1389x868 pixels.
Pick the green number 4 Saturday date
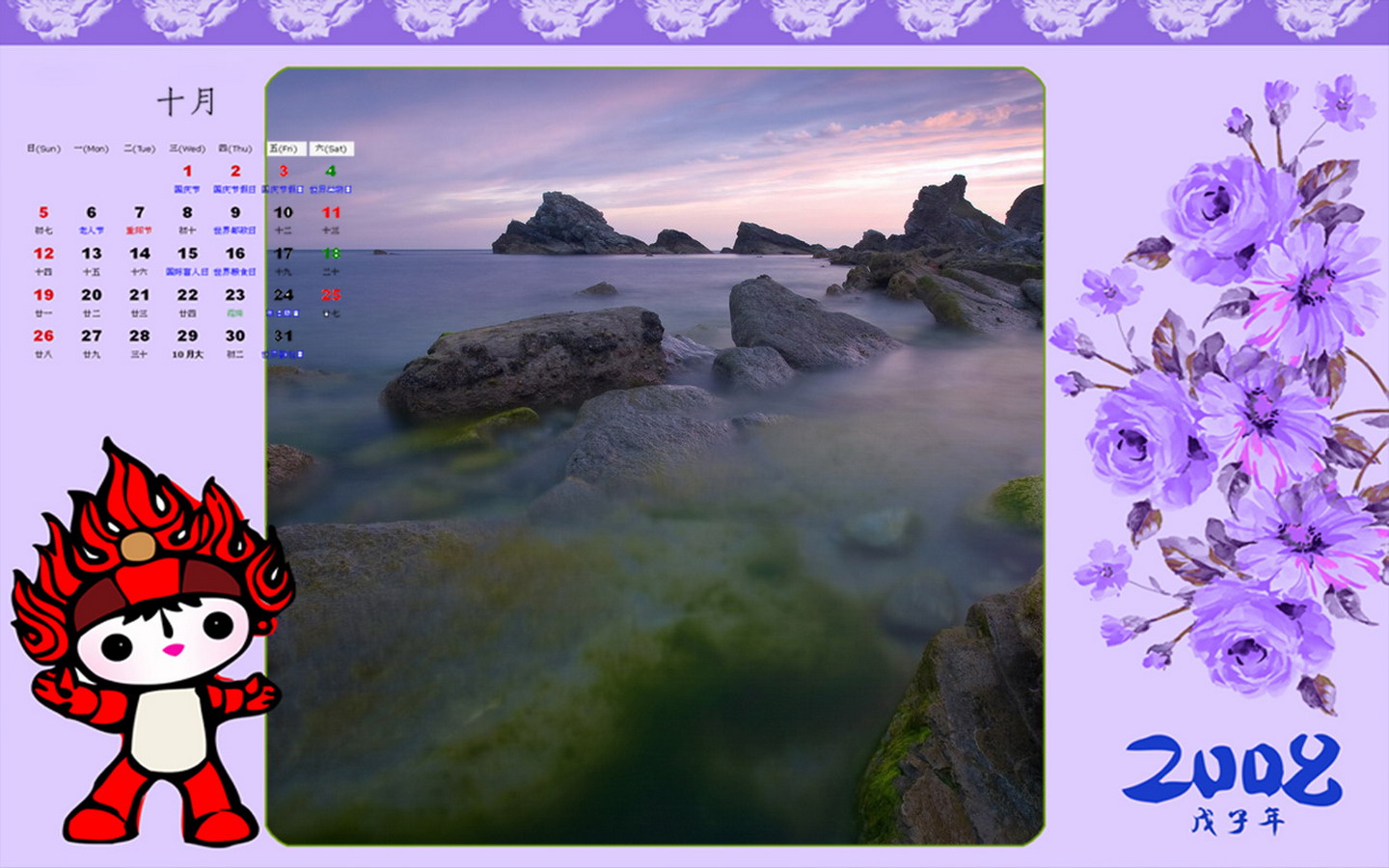(331, 172)
